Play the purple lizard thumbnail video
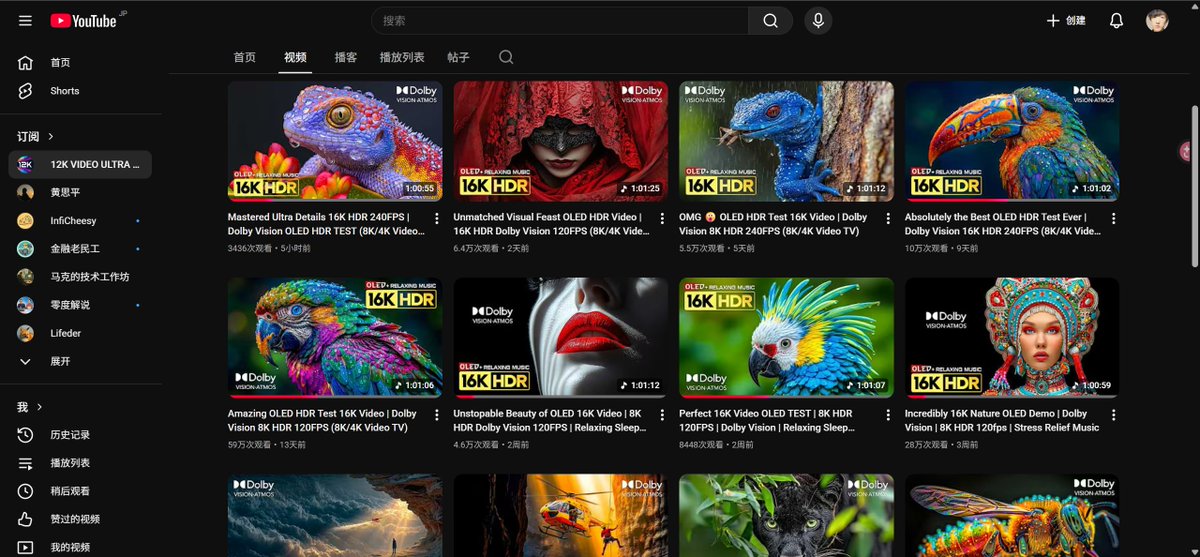1200x557 pixels. coord(335,141)
